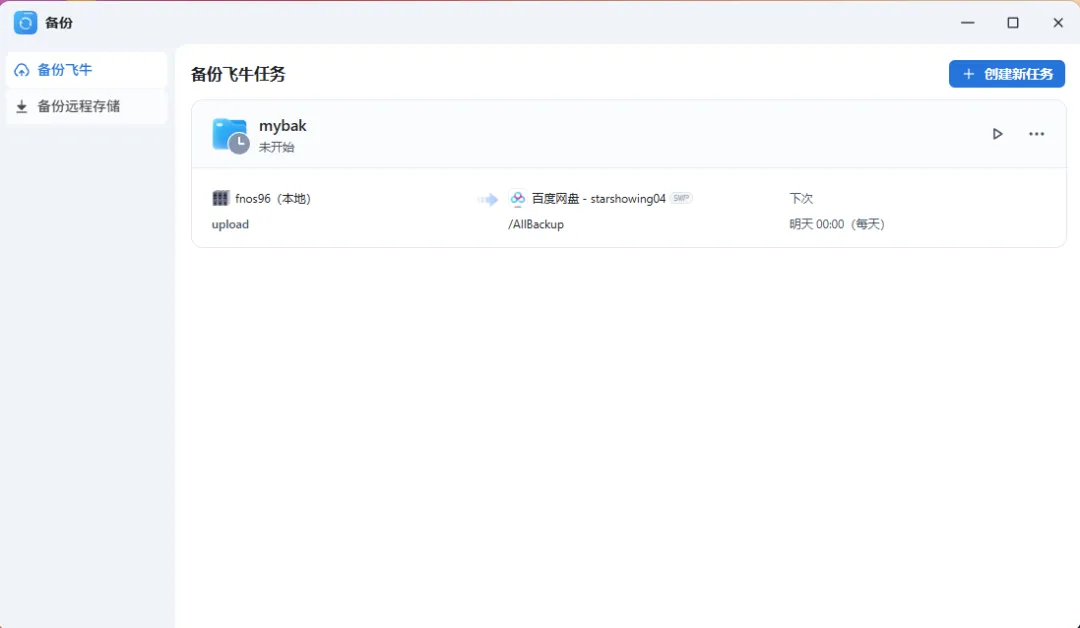Click the mybak folder clock icon
Screen dimensions: 1080x628
point(230,135)
